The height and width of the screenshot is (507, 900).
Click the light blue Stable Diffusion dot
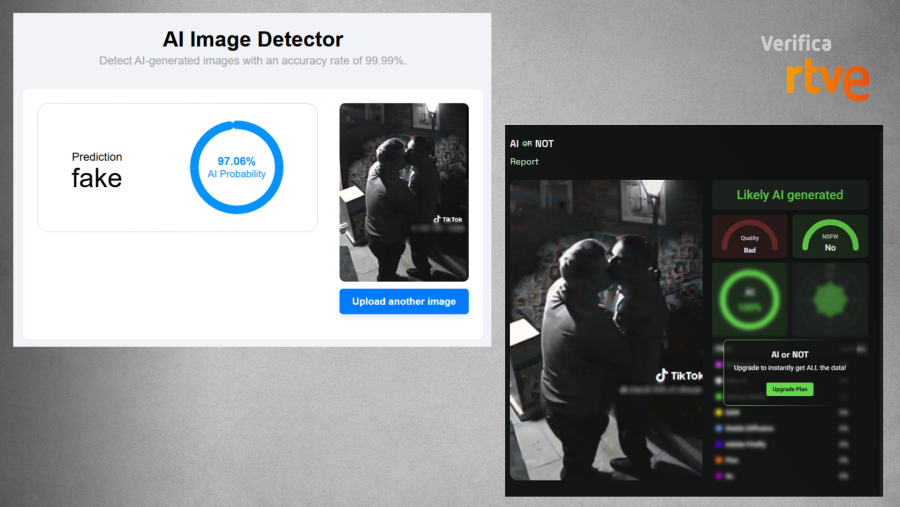719,428
